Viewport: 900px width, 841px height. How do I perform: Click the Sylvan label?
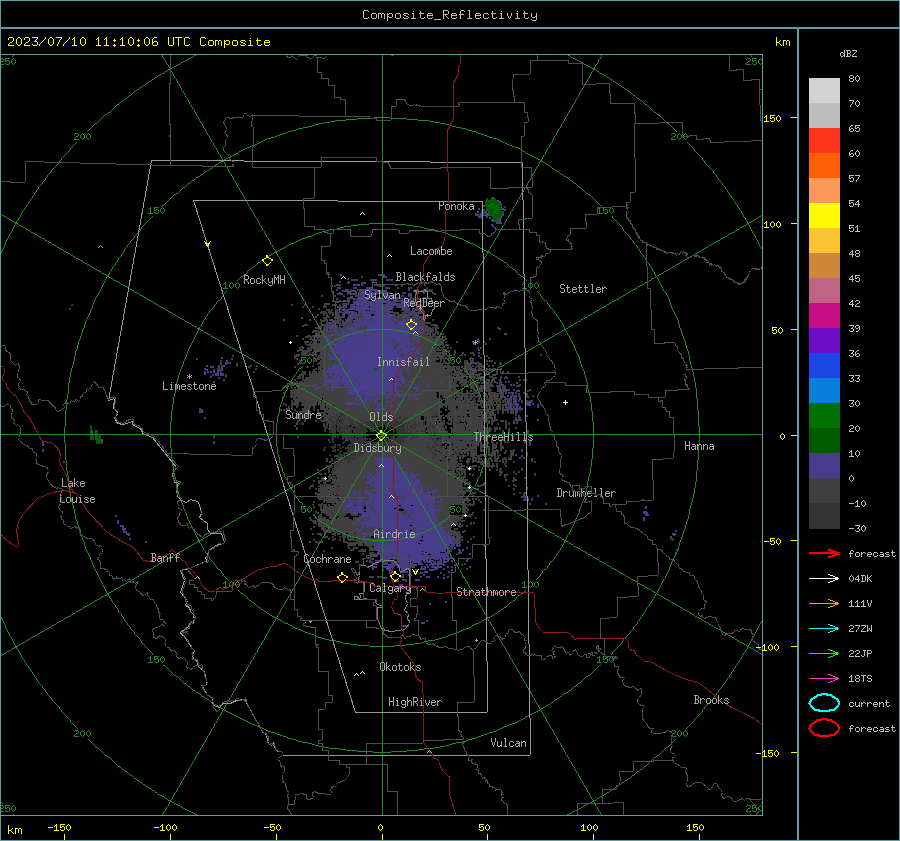click(382, 295)
